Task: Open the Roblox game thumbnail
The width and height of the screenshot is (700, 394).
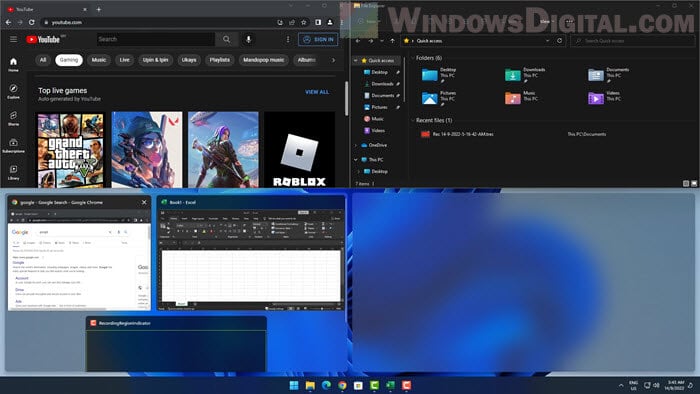Action: (x=300, y=150)
